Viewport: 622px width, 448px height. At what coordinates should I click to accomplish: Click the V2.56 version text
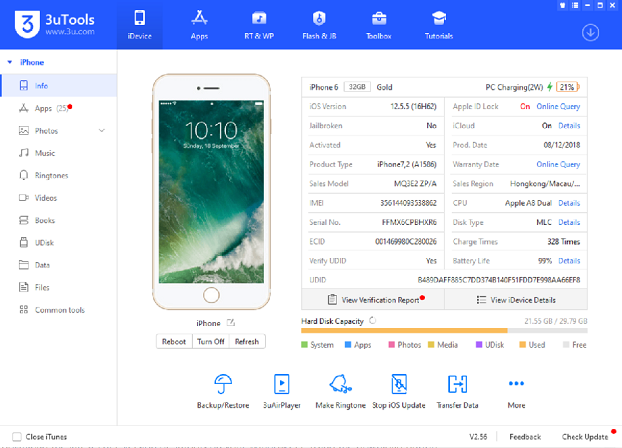[478, 436]
